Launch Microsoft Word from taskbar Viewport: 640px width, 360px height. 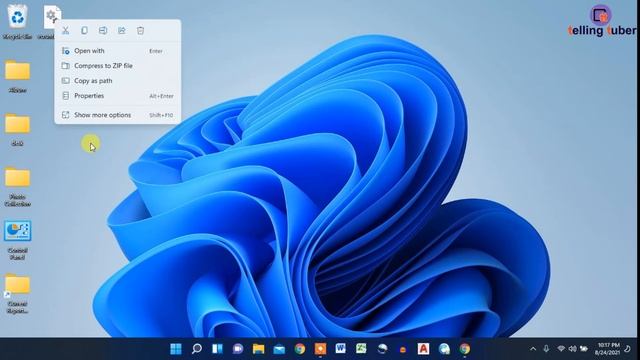click(x=341, y=349)
